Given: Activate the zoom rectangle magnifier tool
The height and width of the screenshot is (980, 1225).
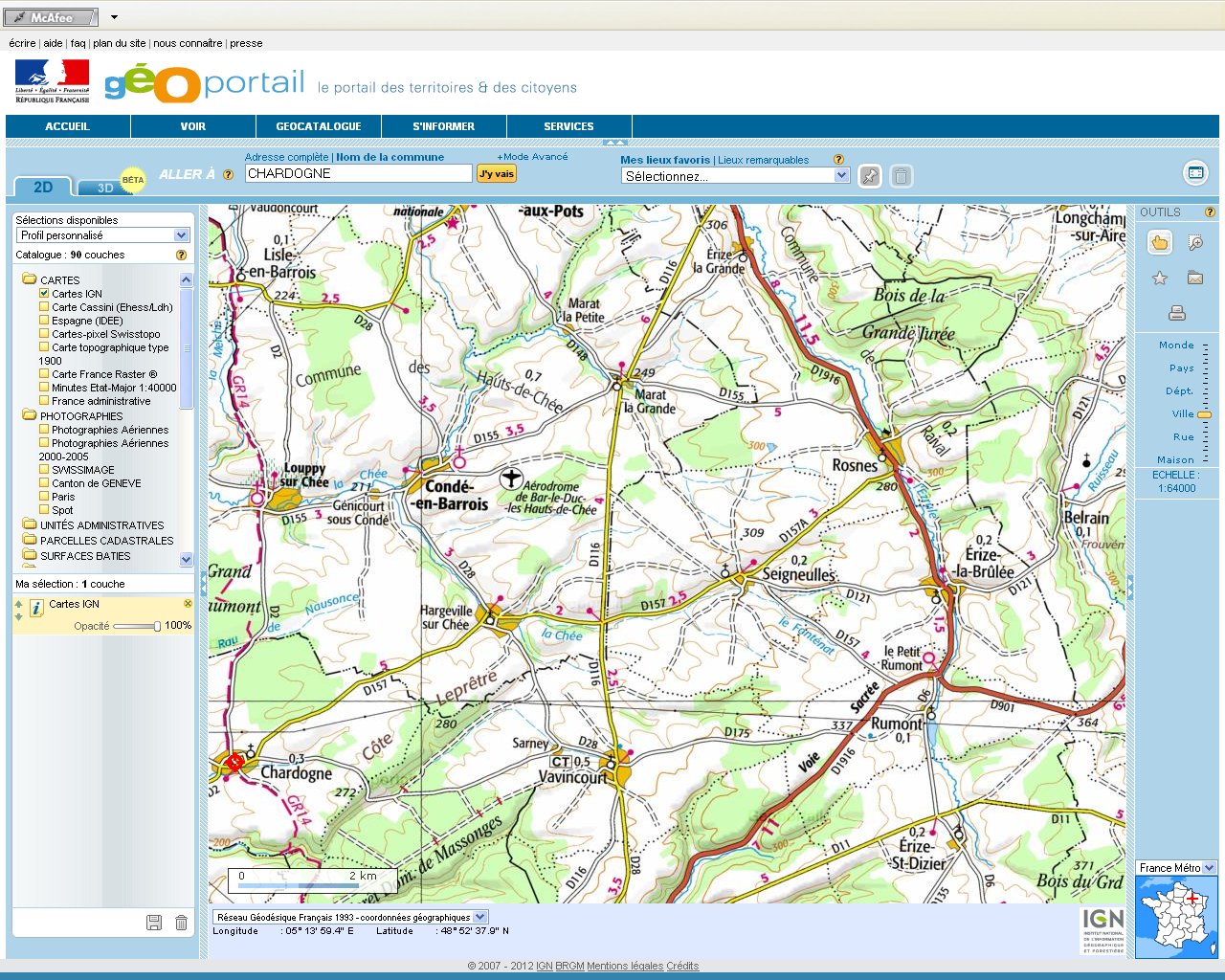Looking at the screenshot, I should pos(1195,243).
